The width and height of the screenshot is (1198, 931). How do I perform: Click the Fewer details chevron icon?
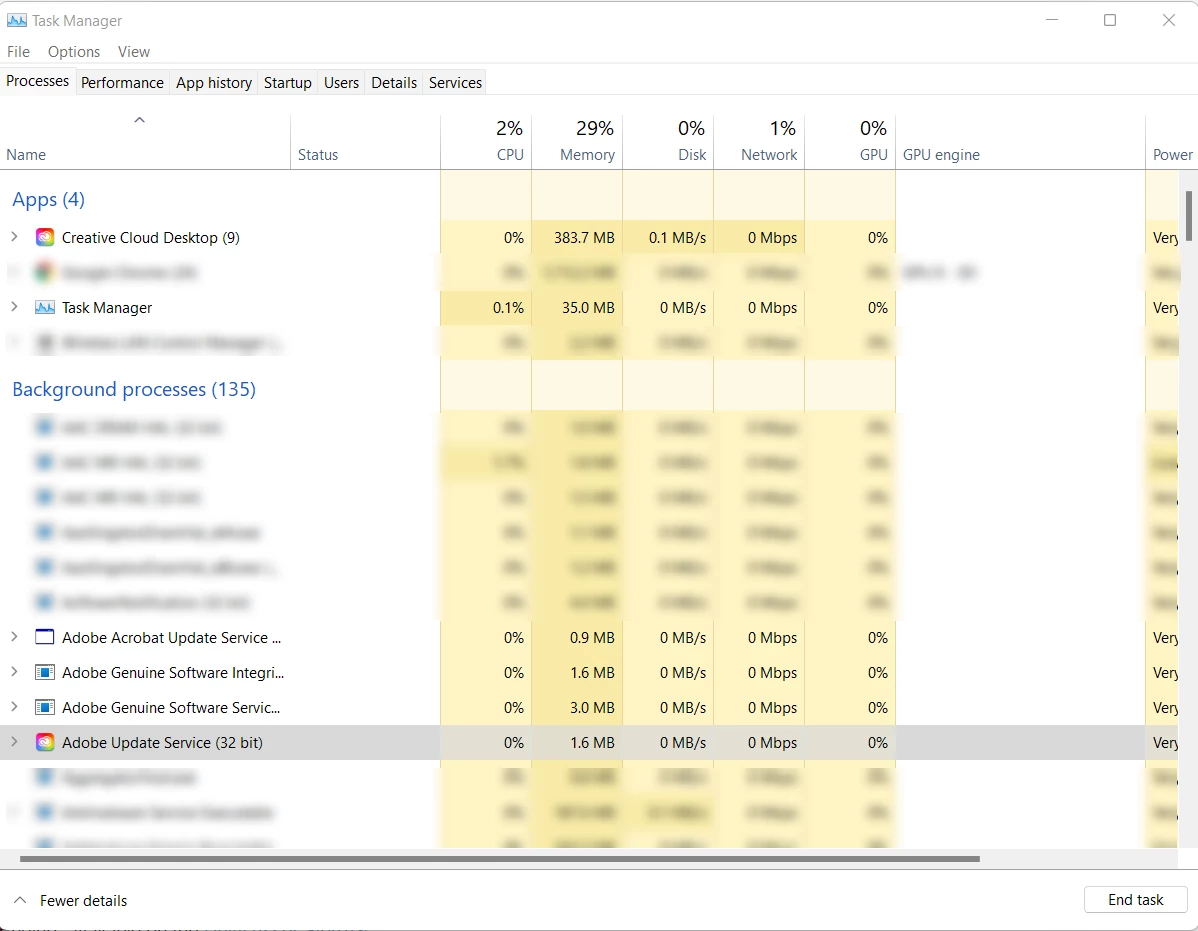[21, 900]
